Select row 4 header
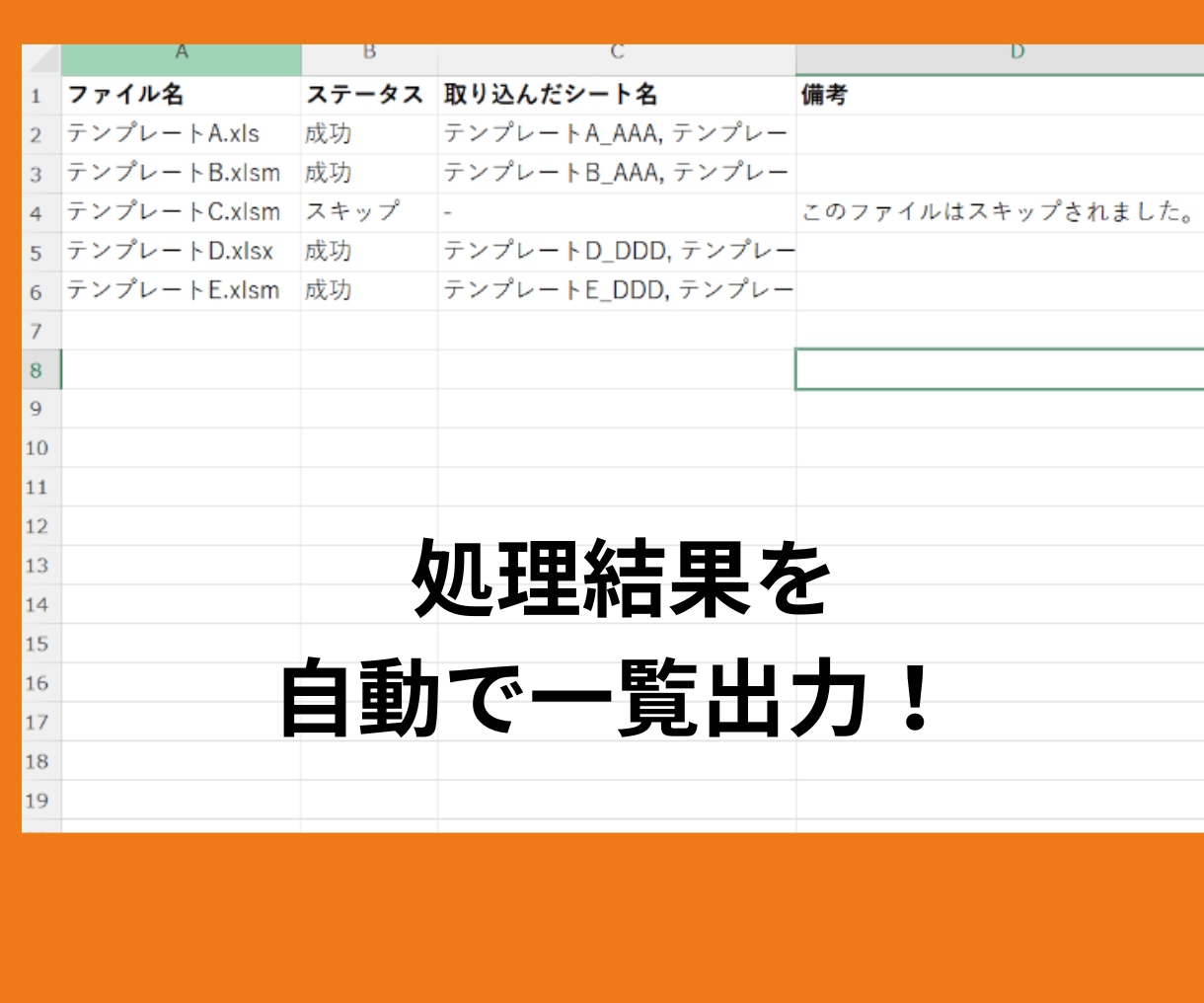1204x1003 pixels. [41, 212]
